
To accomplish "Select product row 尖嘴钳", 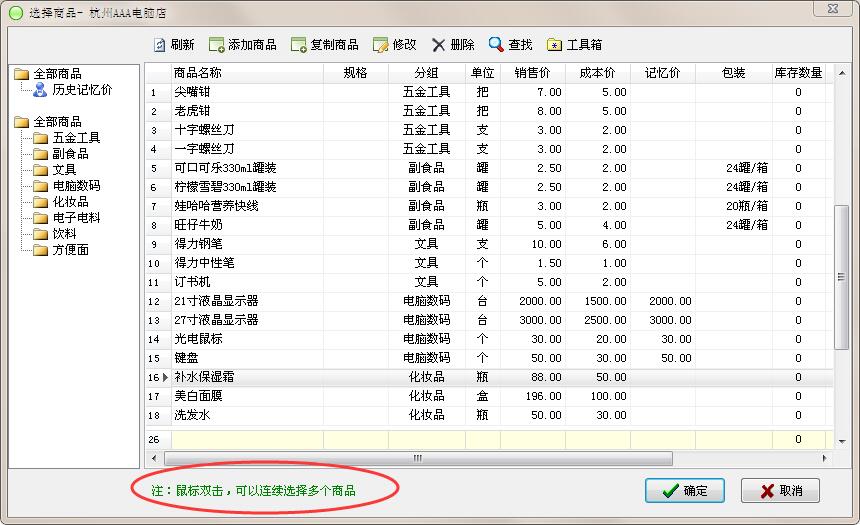I will tap(489, 92).
